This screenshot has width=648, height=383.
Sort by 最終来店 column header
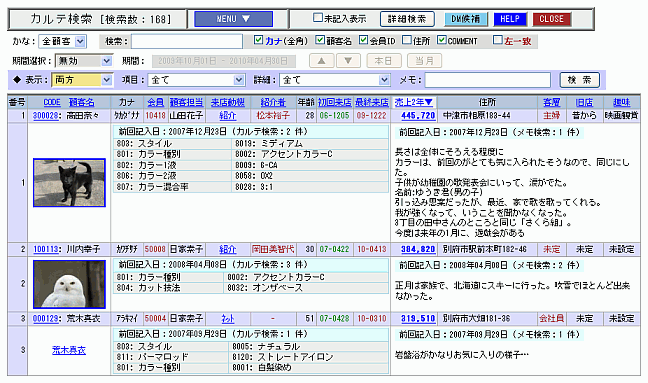[x=372, y=102]
